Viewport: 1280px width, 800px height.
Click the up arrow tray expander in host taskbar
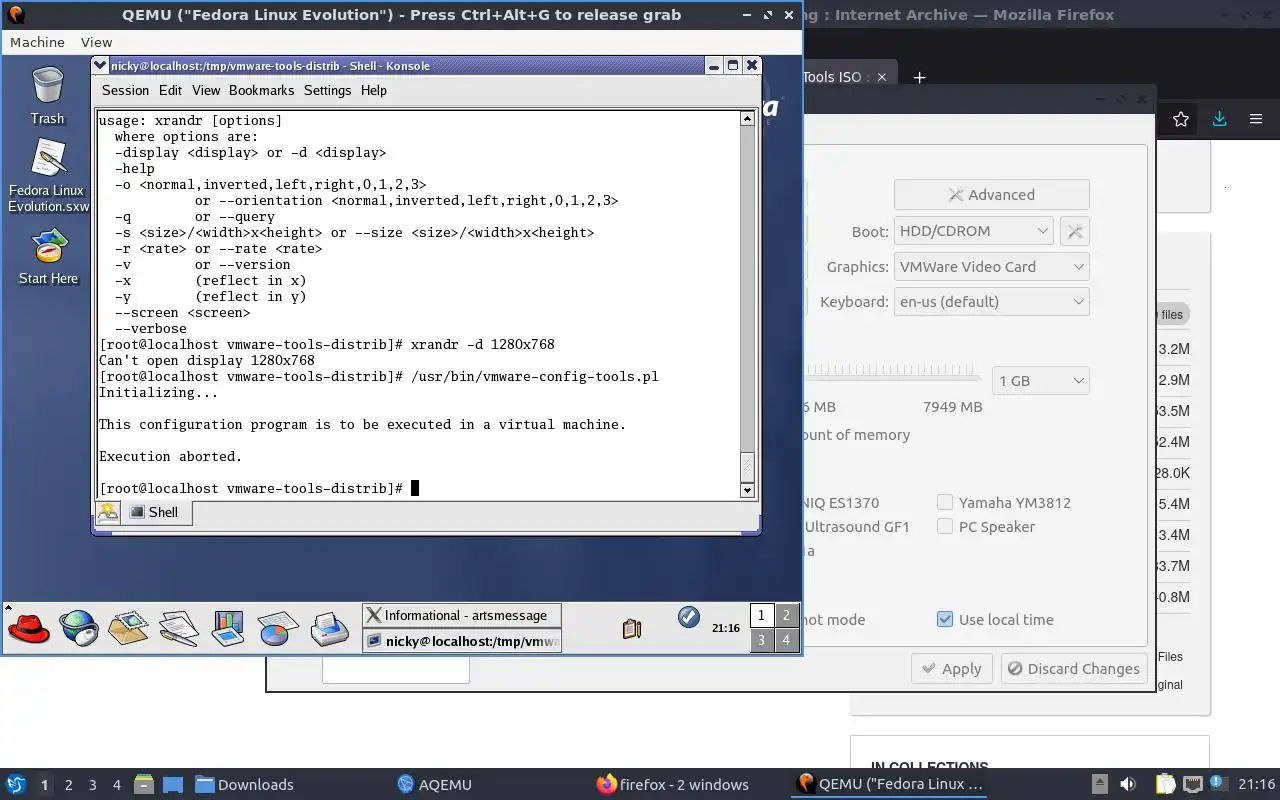(1099, 784)
